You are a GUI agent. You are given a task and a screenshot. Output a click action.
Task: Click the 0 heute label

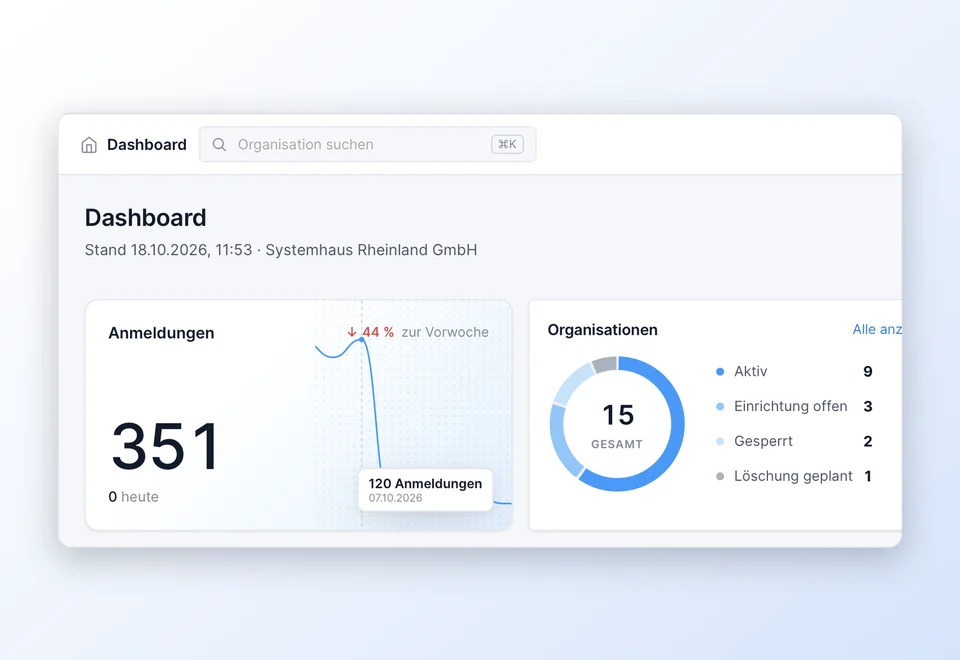click(x=133, y=497)
